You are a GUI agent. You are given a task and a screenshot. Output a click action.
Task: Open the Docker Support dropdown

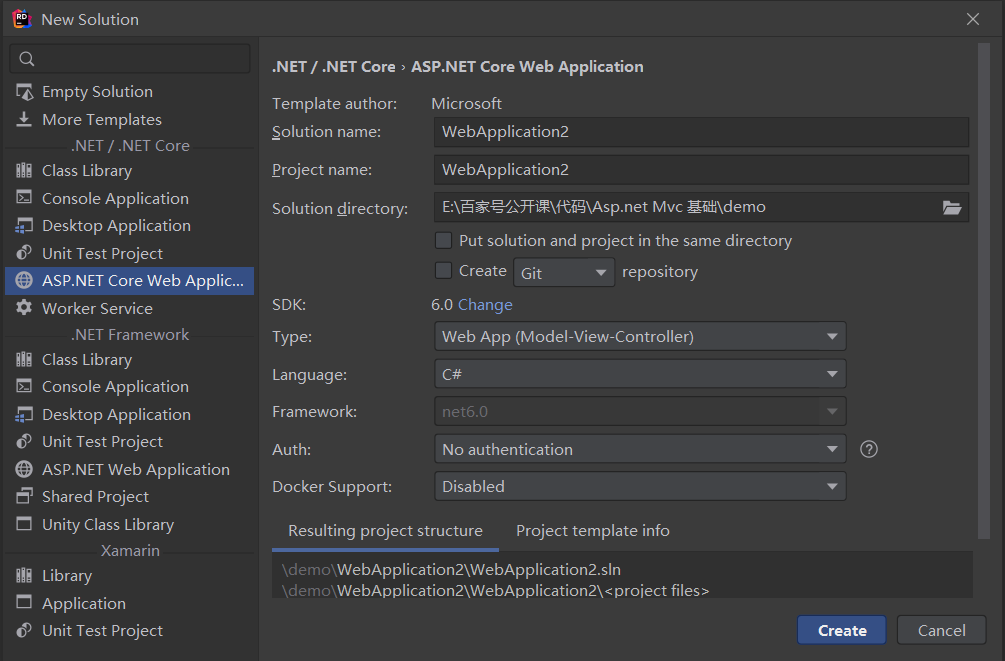coord(640,487)
